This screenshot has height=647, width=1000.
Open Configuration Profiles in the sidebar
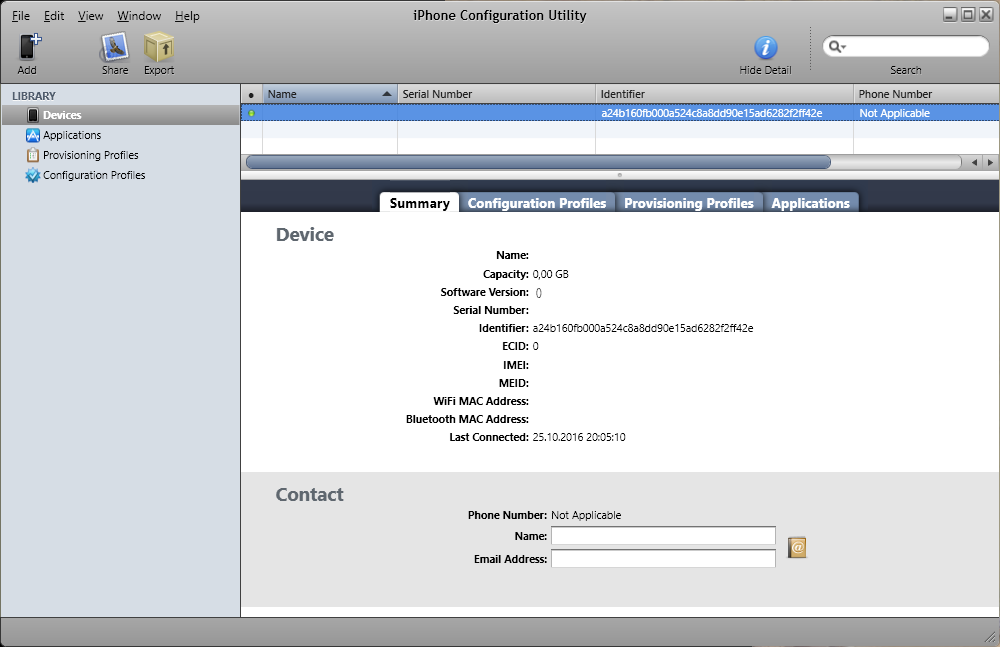coord(93,175)
